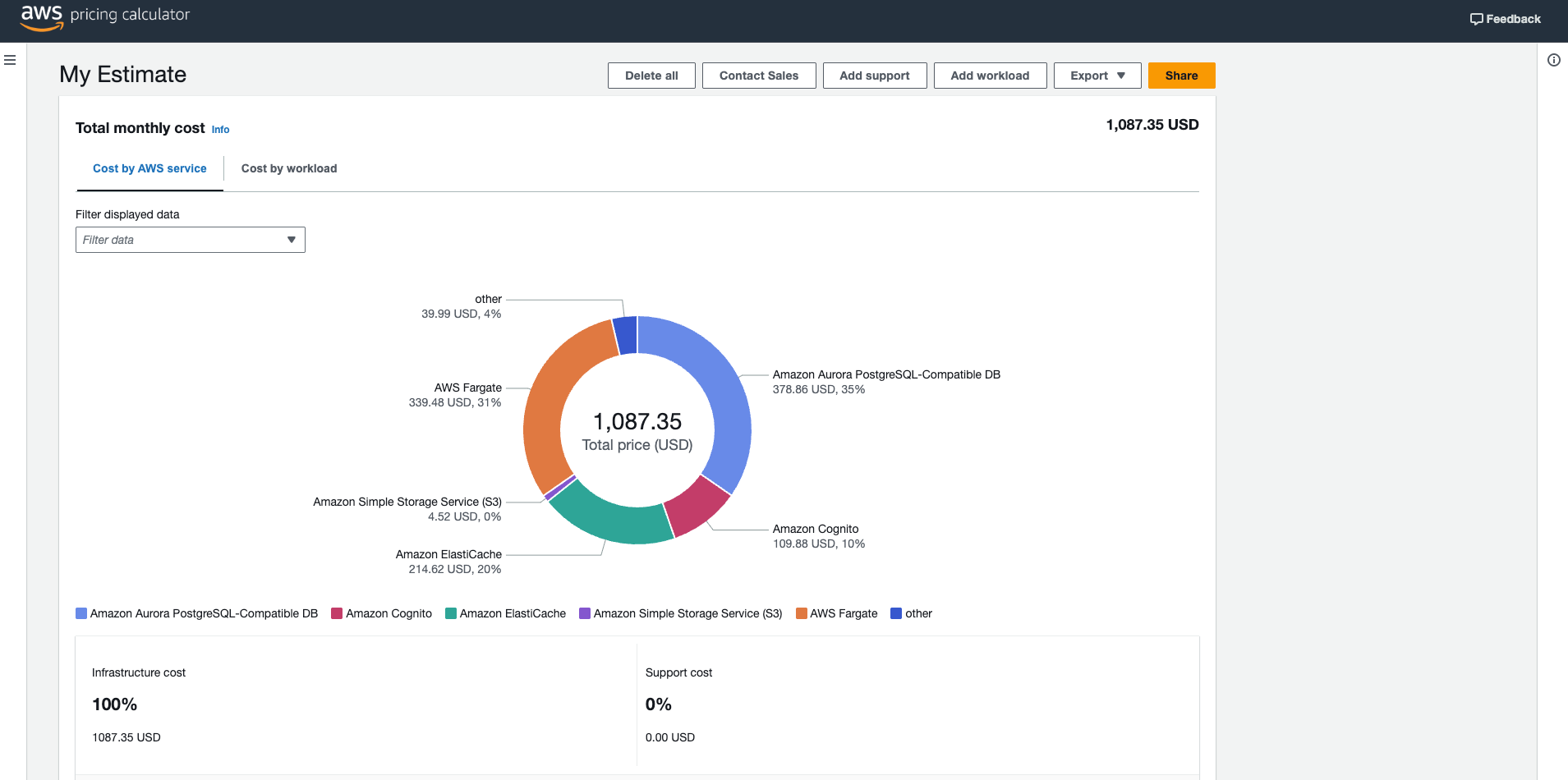Click the dark blue 'other' donut segment

tap(626, 335)
